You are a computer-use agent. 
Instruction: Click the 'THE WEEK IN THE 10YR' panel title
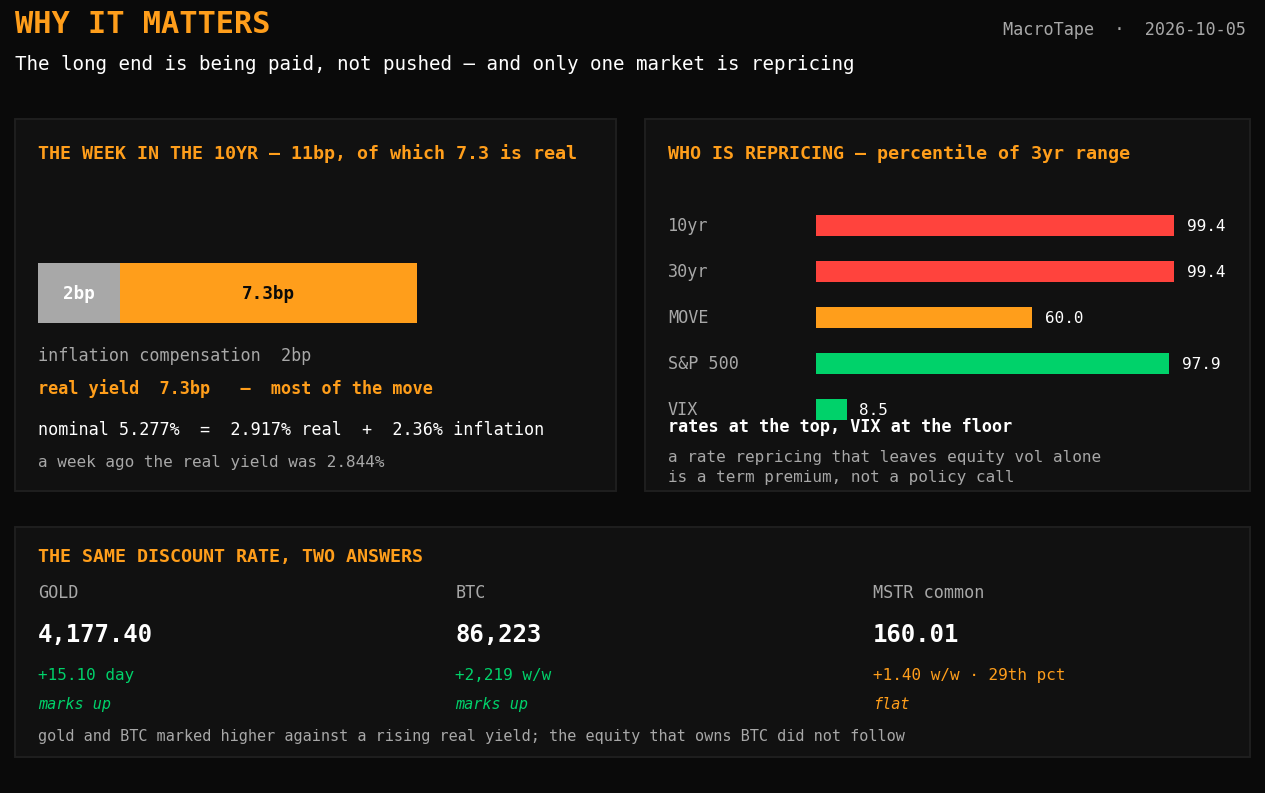tap(307, 154)
